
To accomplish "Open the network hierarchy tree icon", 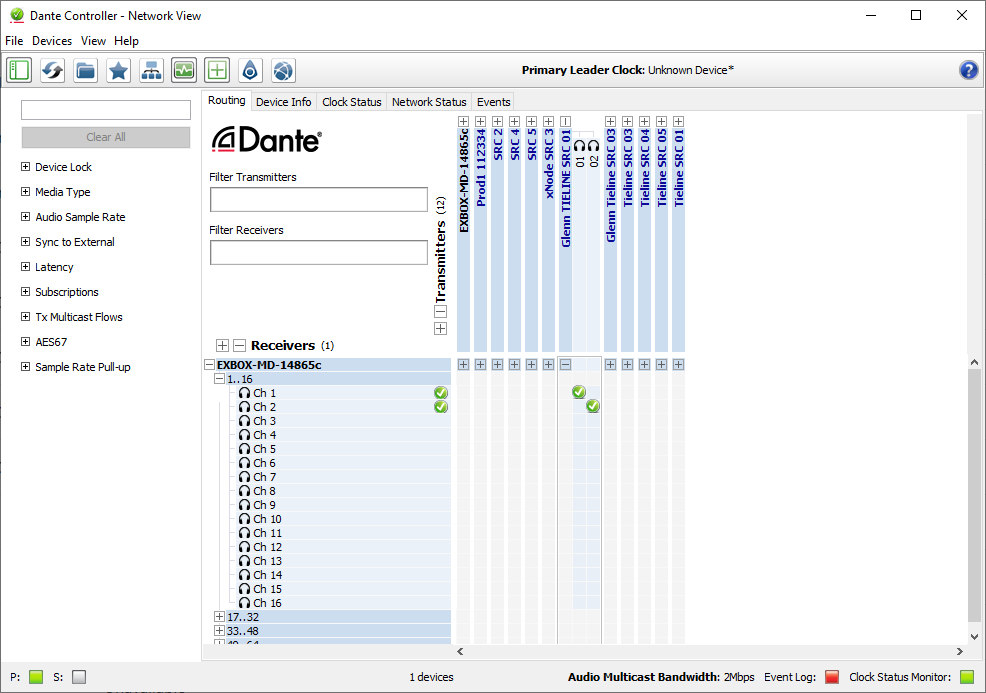I will point(151,70).
